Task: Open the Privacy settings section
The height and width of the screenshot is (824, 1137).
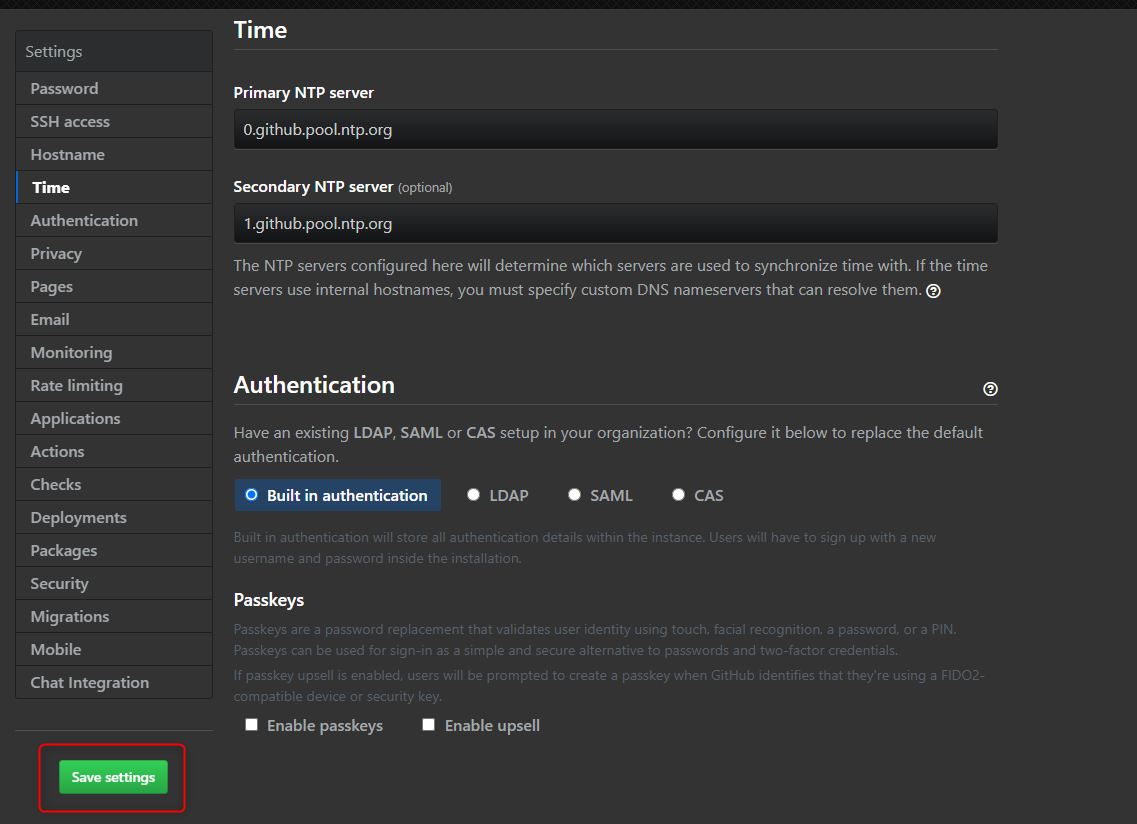Action: click(56, 253)
